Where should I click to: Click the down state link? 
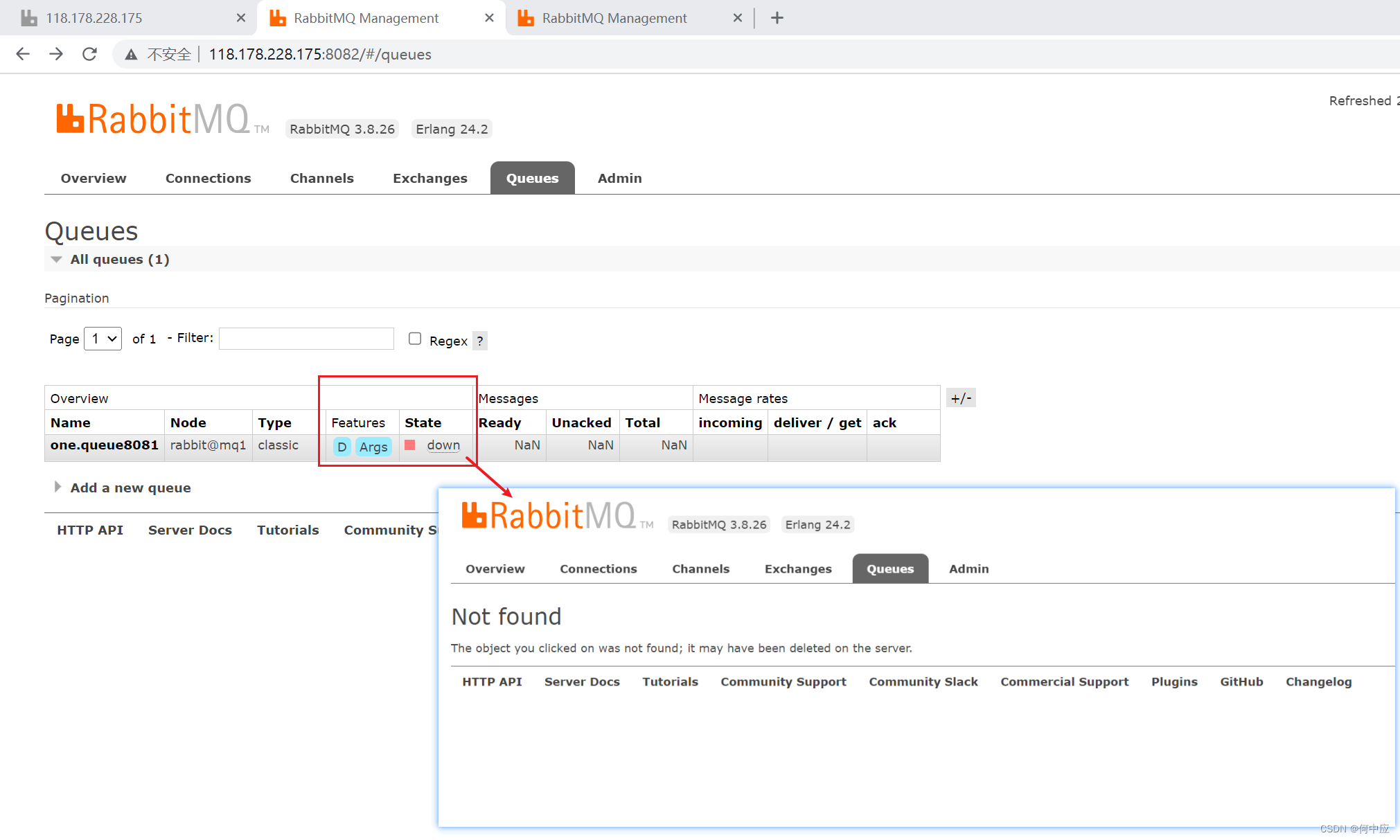click(x=443, y=445)
